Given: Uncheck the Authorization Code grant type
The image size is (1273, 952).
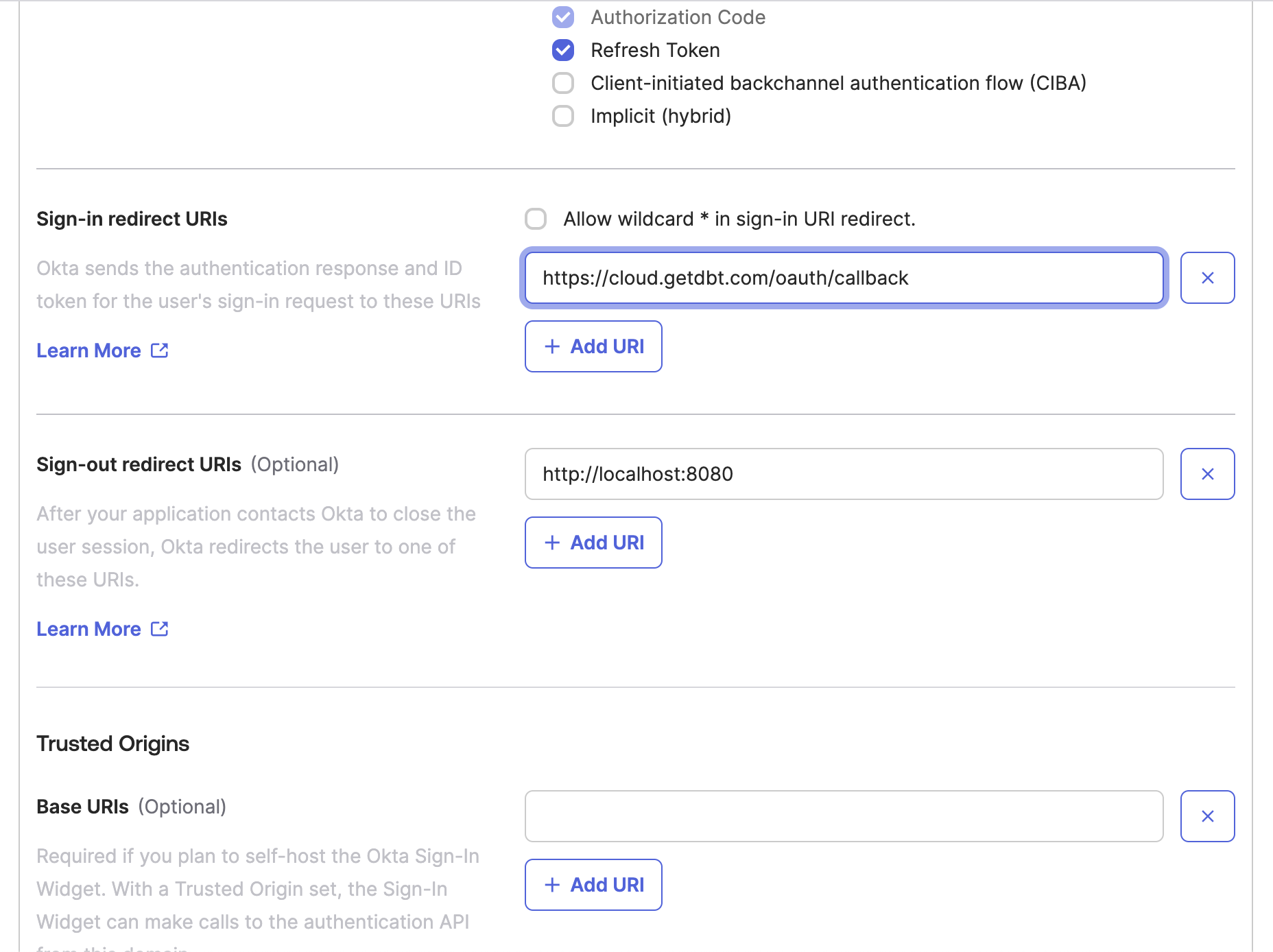Looking at the screenshot, I should click(x=562, y=17).
